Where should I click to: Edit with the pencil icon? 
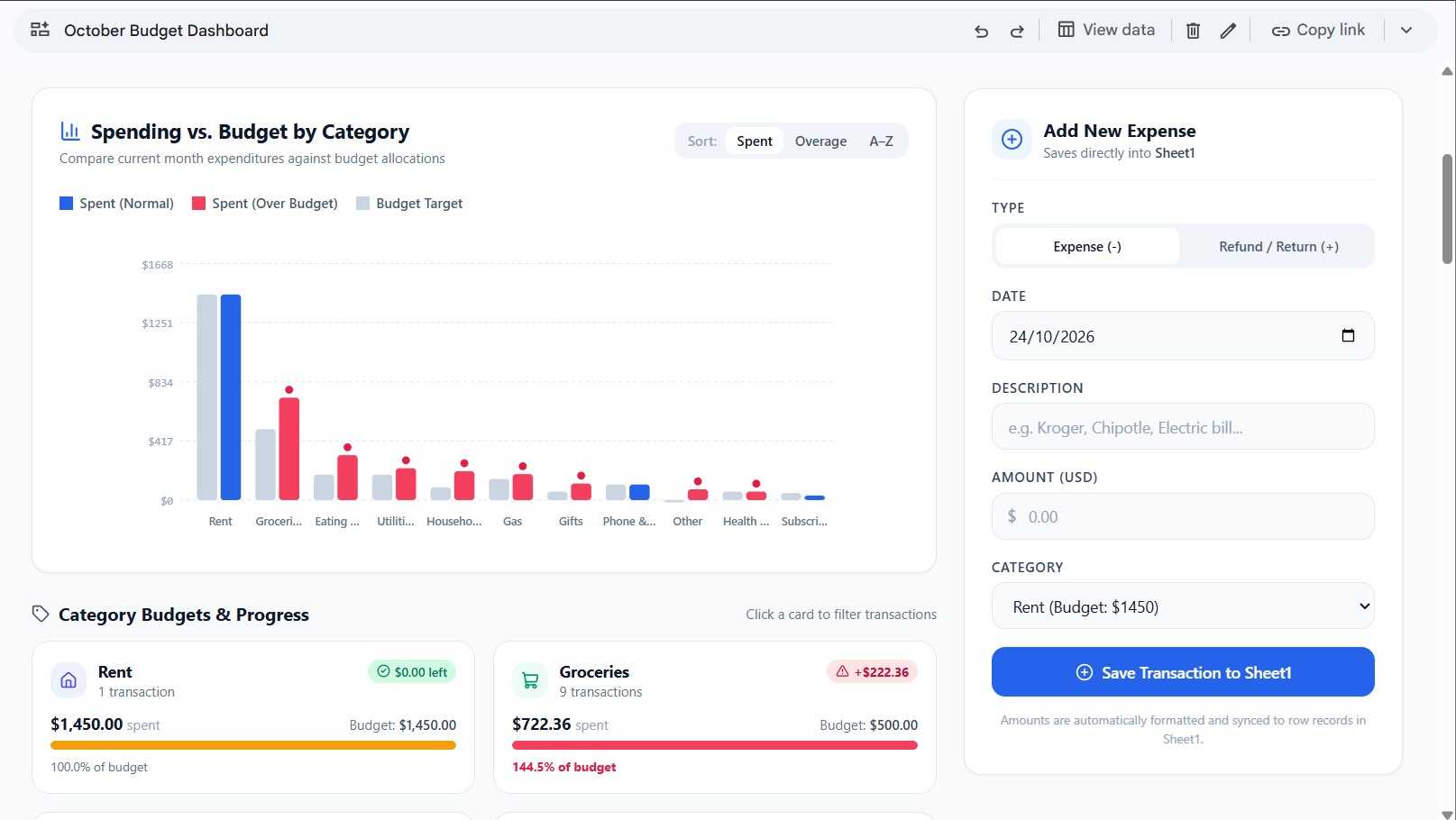[x=1228, y=31]
